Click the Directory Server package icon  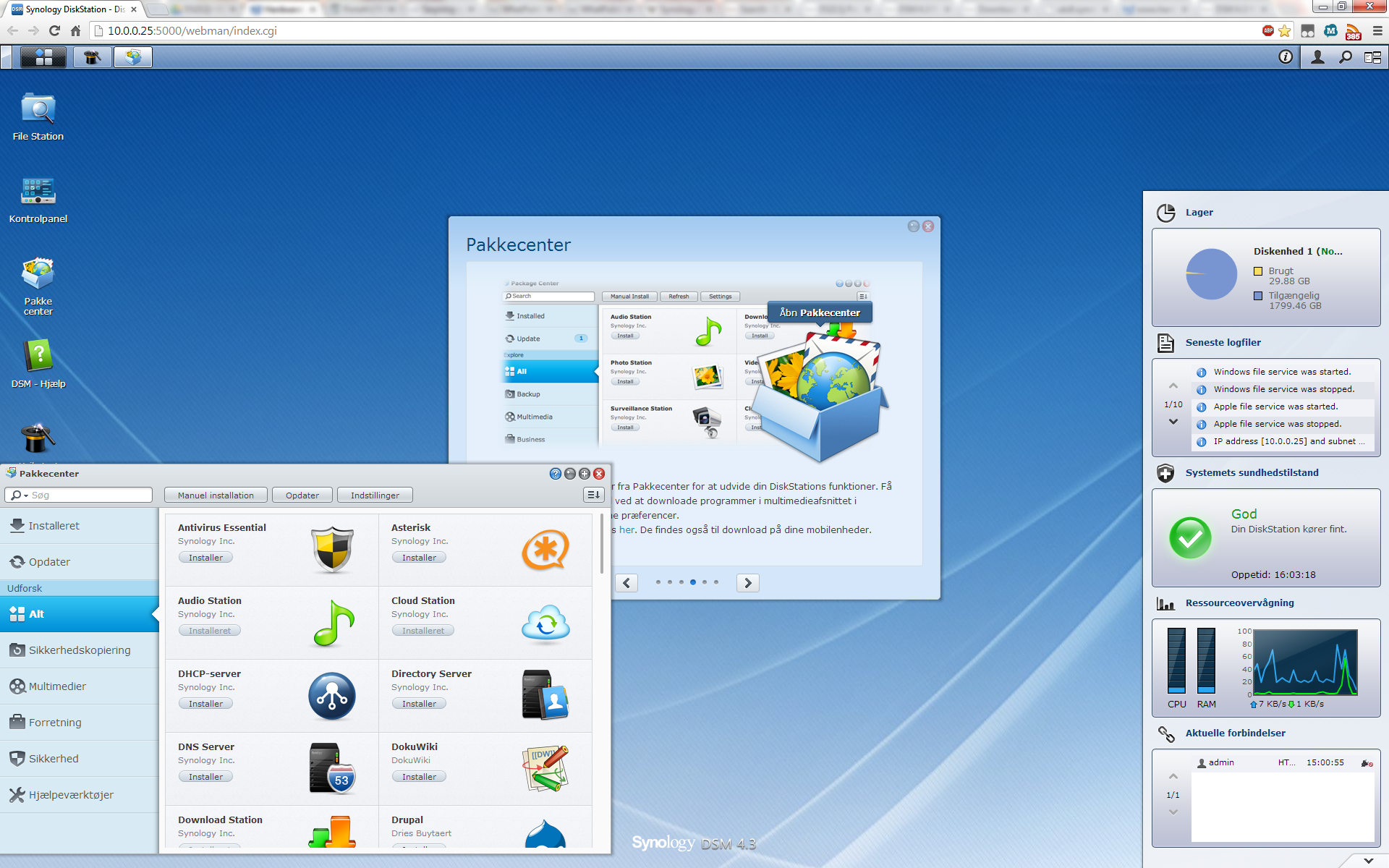(545, 694)
